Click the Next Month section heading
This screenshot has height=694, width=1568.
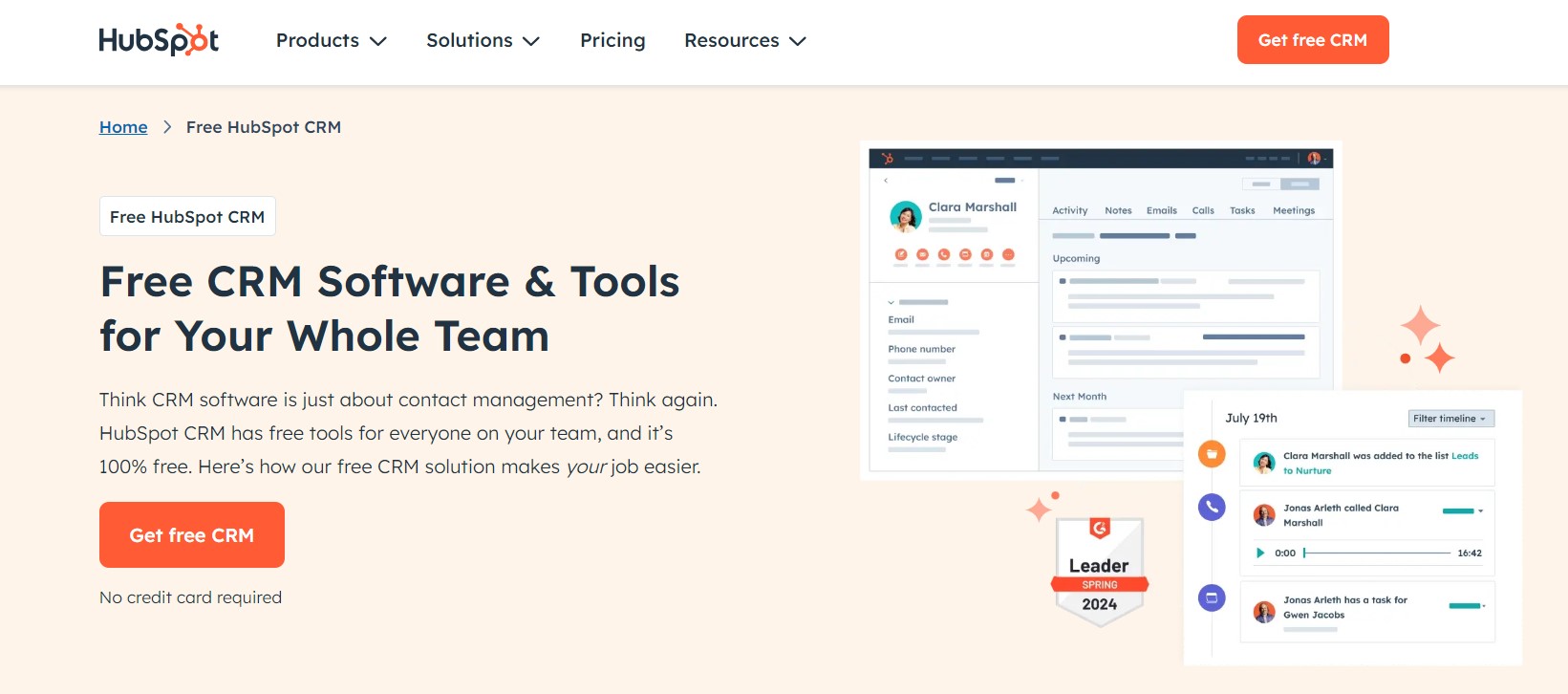[1080, 396]
